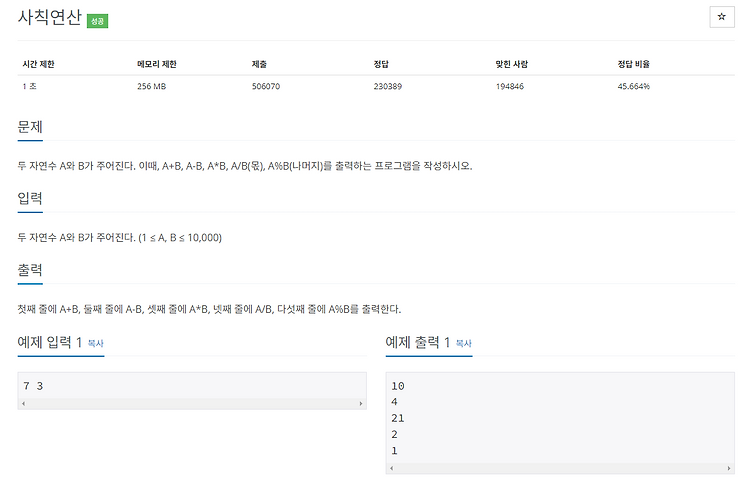The width and height of the screenshot is (750, 490).
Task: Copy sample output via 복사 link
Action: 463,343
